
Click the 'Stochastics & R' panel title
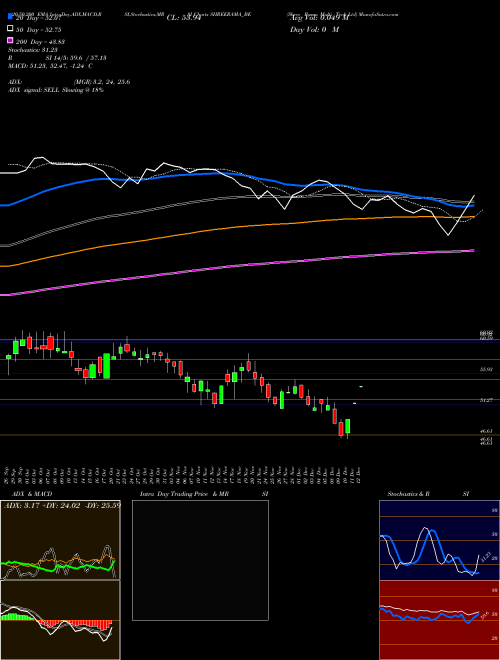408,494
